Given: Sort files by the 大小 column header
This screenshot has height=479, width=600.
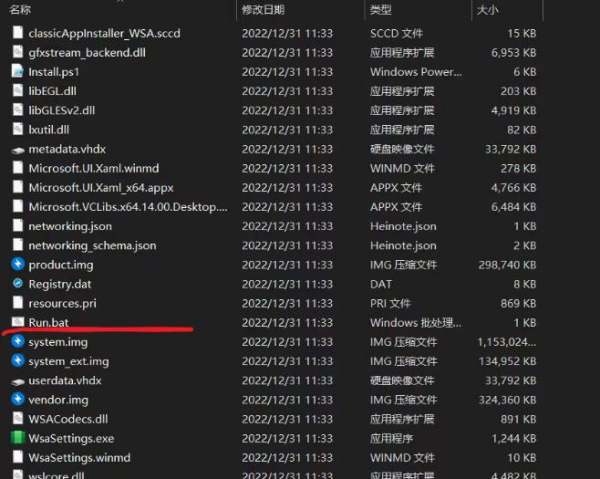Looking at the screenshot, I should 487,10.
